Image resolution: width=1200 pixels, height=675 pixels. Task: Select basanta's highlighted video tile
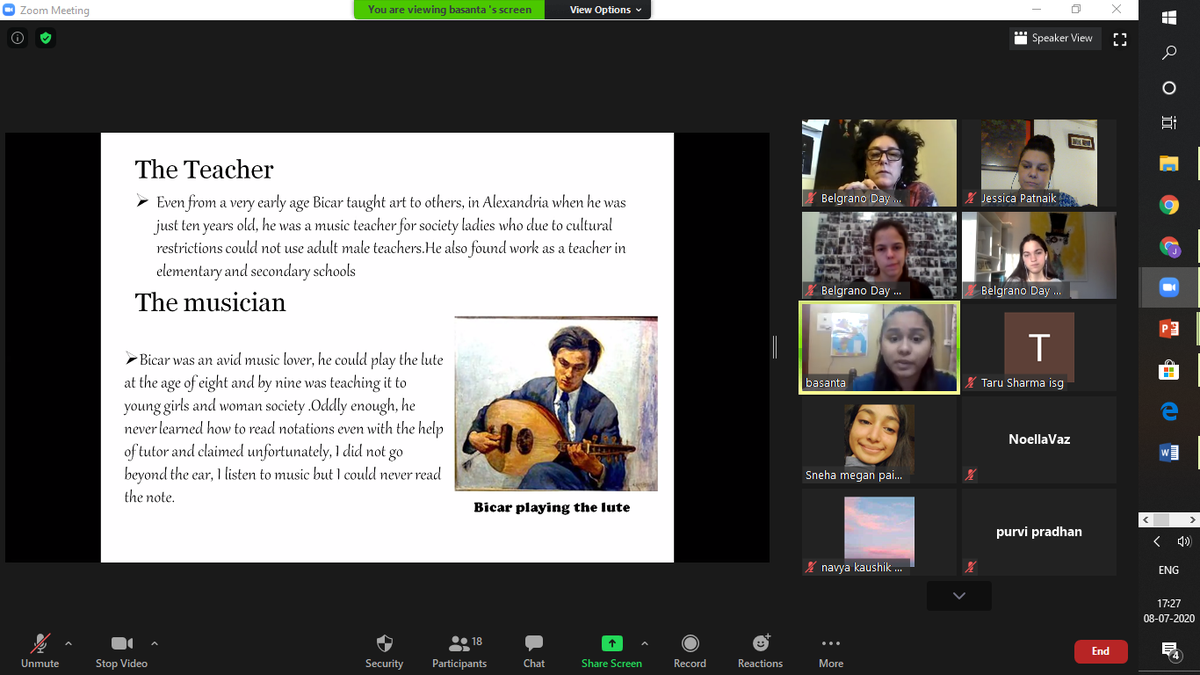point(879,347)
